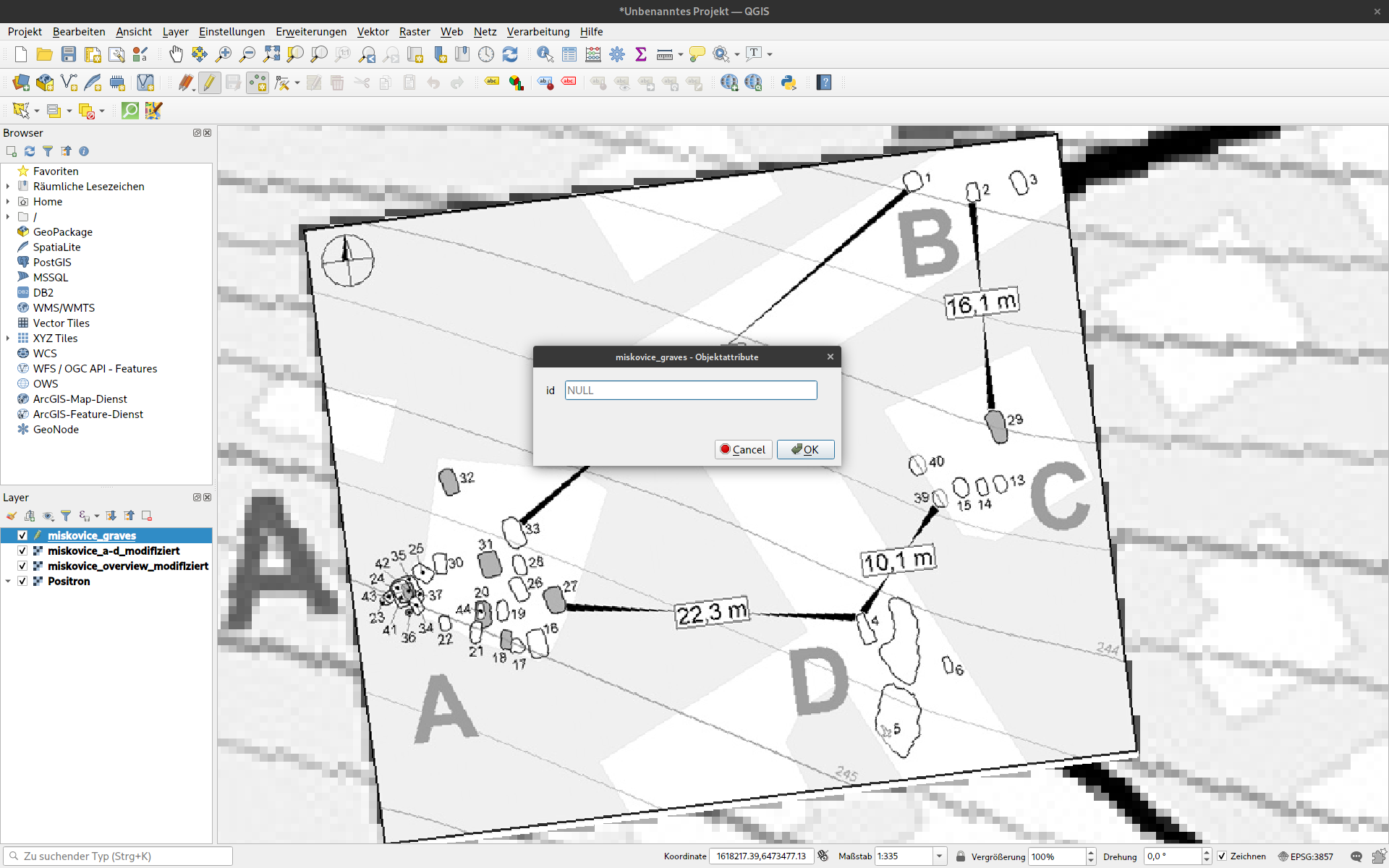The width and height of the screenshot is (1389, 868).
Task: Toggle the scale lock icon
Action: point(961,856)
